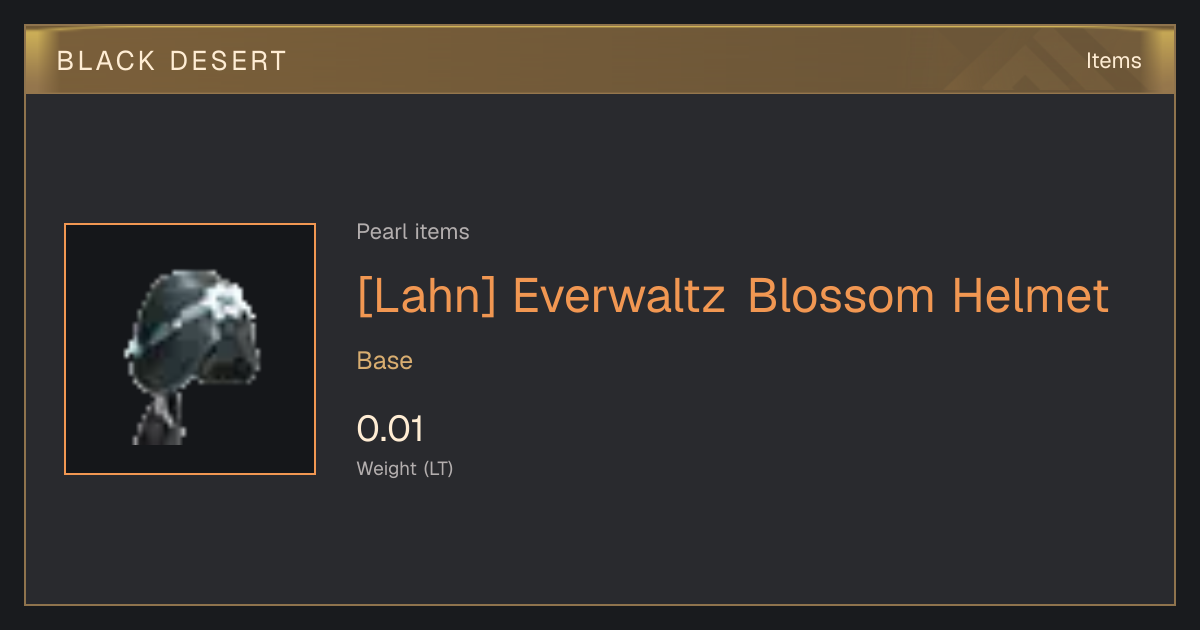
Task: Click the Weight (LT) caption
Action: pyautogui.click(x=405, y=468)
